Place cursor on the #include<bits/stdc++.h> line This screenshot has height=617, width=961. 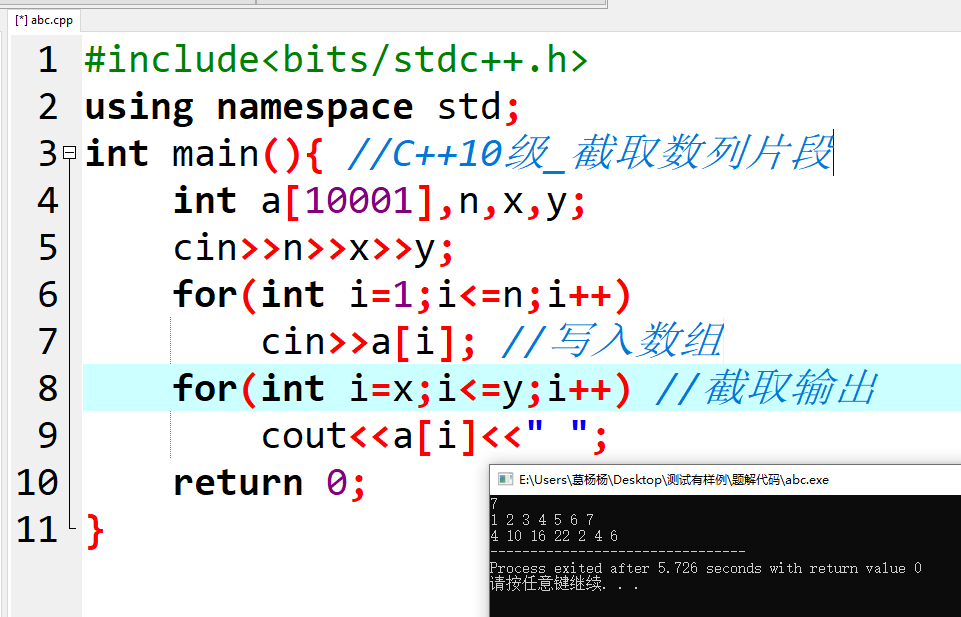pyautogui.click(x=336, y=60)
